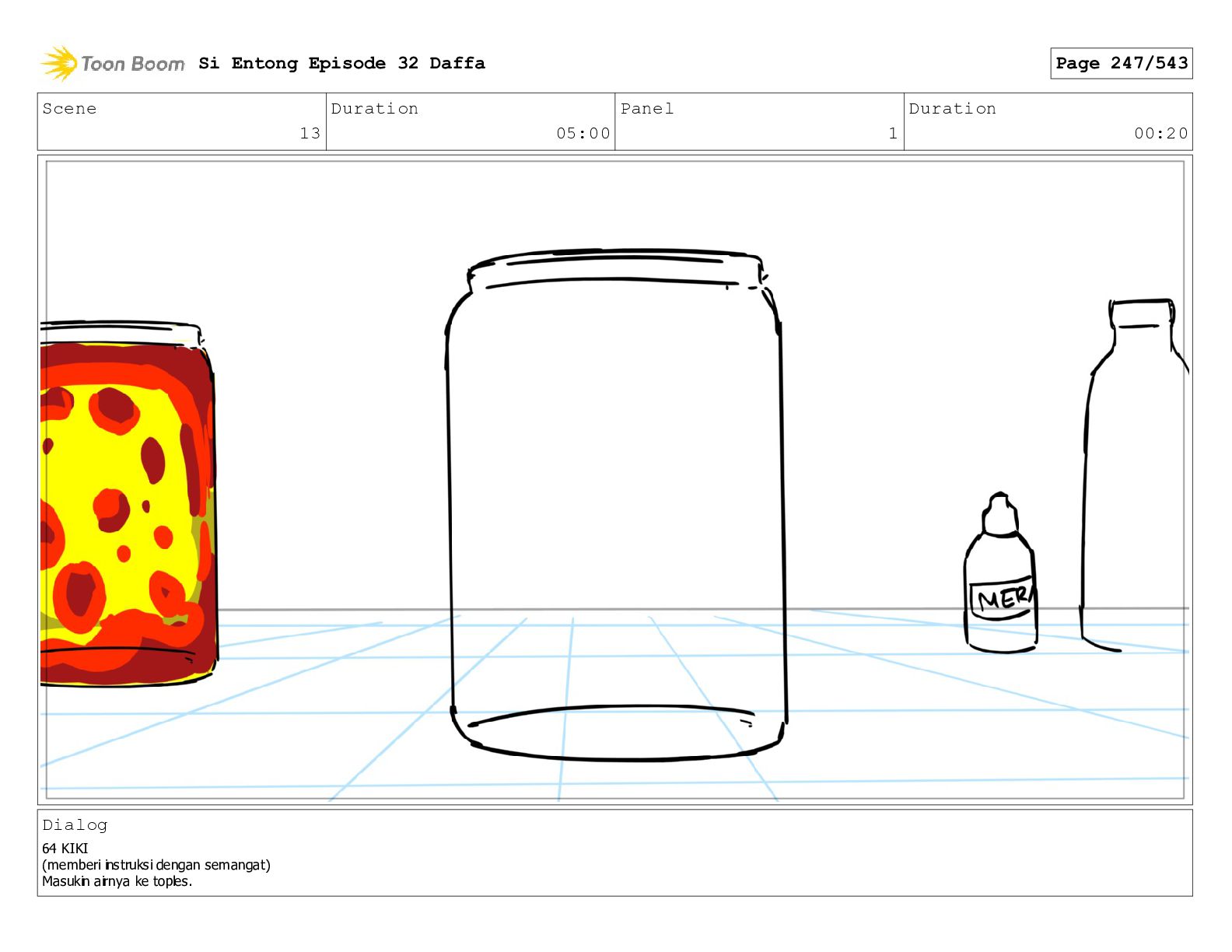1232x952 pixels.
Task: Click the panel duration value 00:20
Action: tap(1160, 133)
